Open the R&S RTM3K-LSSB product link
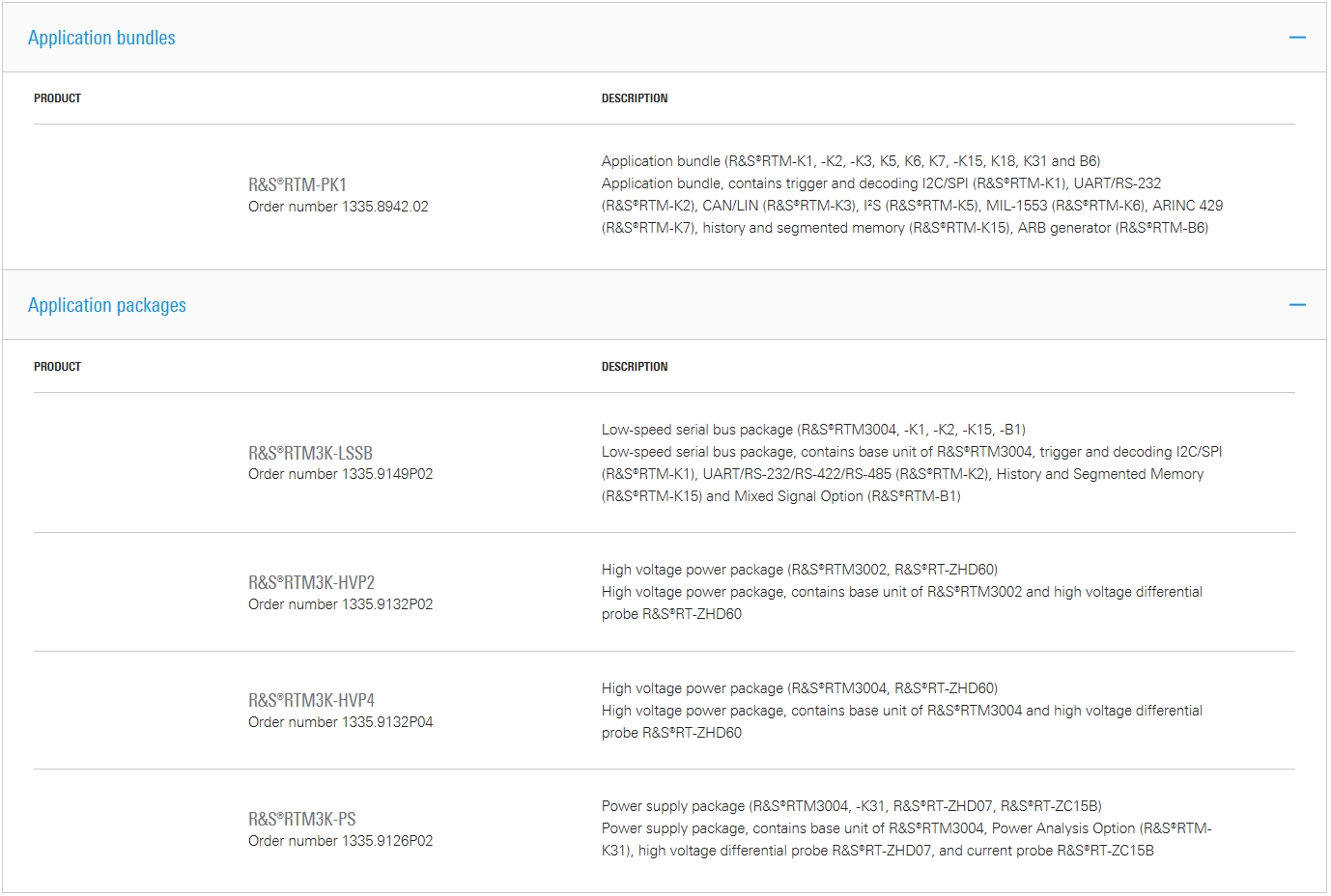Screen dimensions: 1331x896 (x=310, y=453)
